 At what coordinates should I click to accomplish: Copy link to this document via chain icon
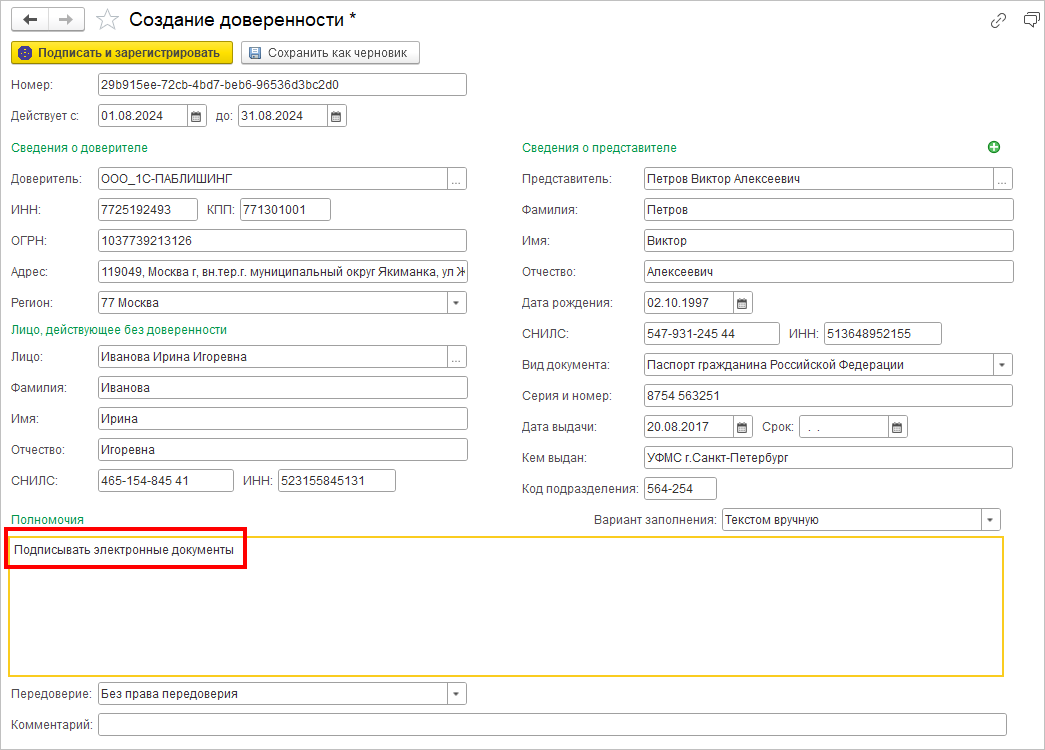point(997,20)
